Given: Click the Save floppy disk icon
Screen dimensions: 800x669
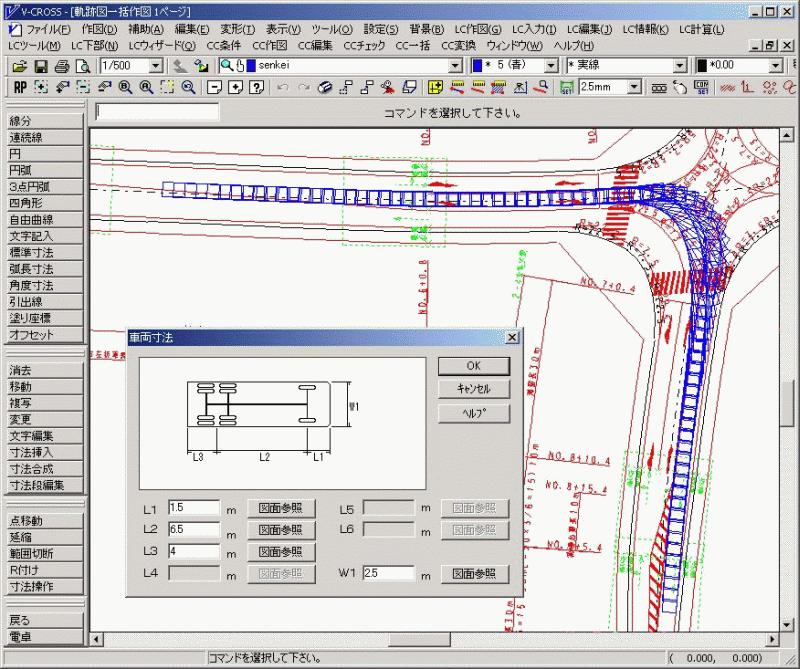Looking at the screenshot, I should [41, 65].
